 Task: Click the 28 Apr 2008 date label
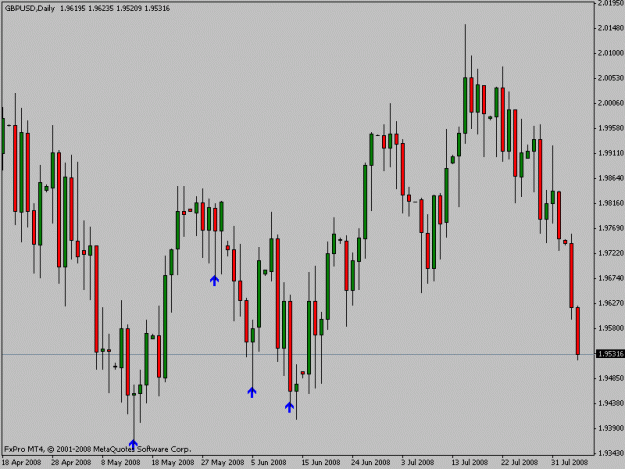[71, 463]
